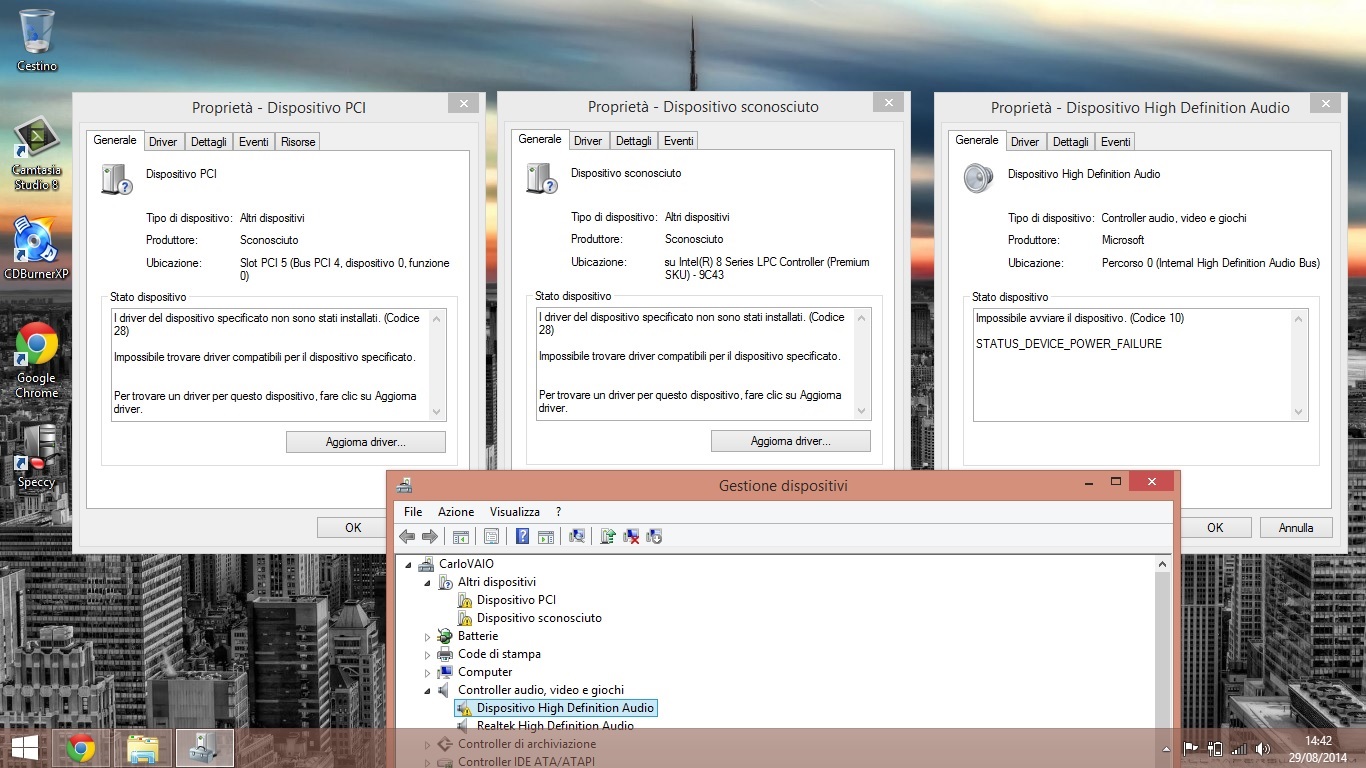Open Speccy desktop shortcut
This screenshot has width=1366, height=768.
[36, 455]
